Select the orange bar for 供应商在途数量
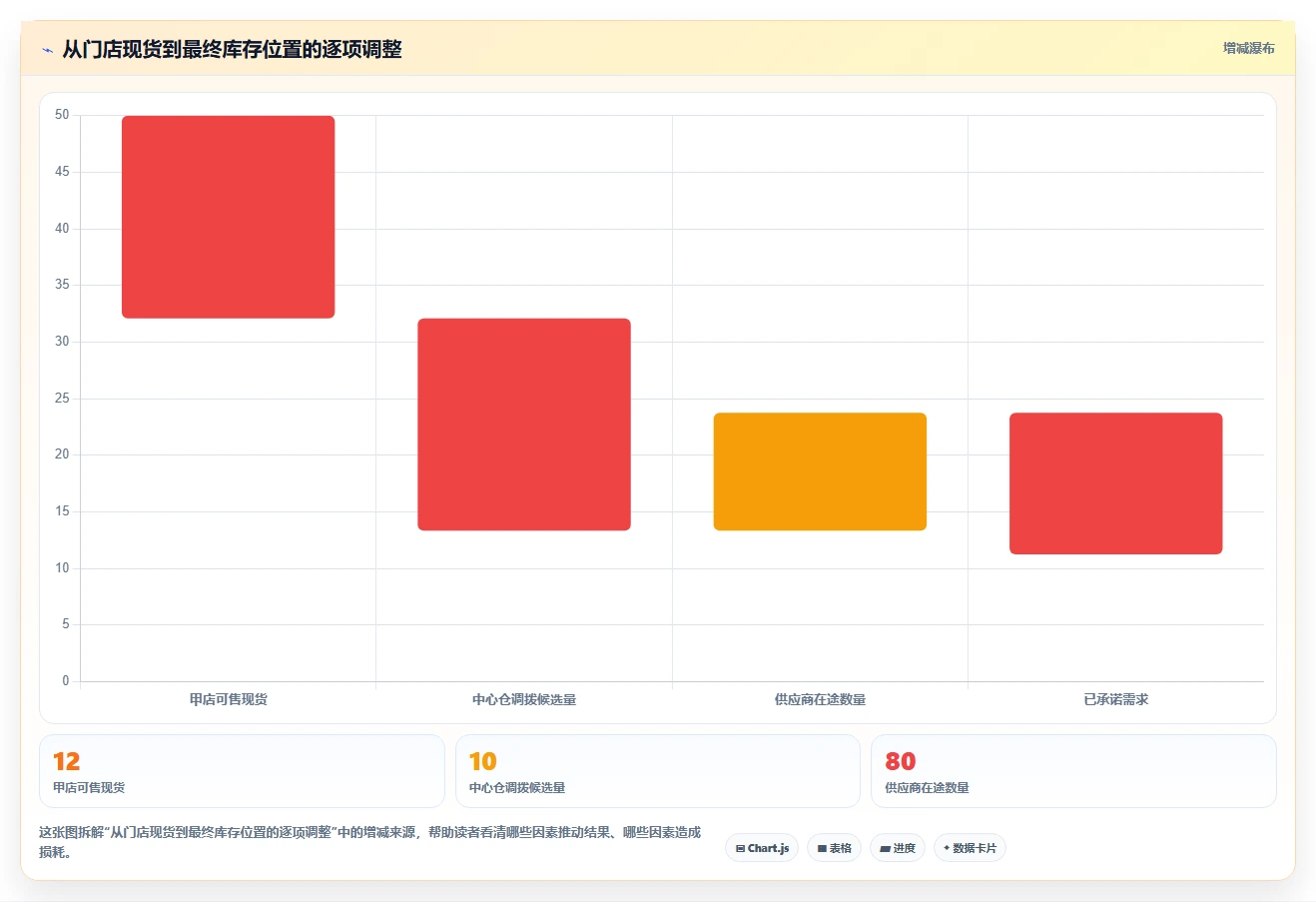 click(x=820, y=471)
